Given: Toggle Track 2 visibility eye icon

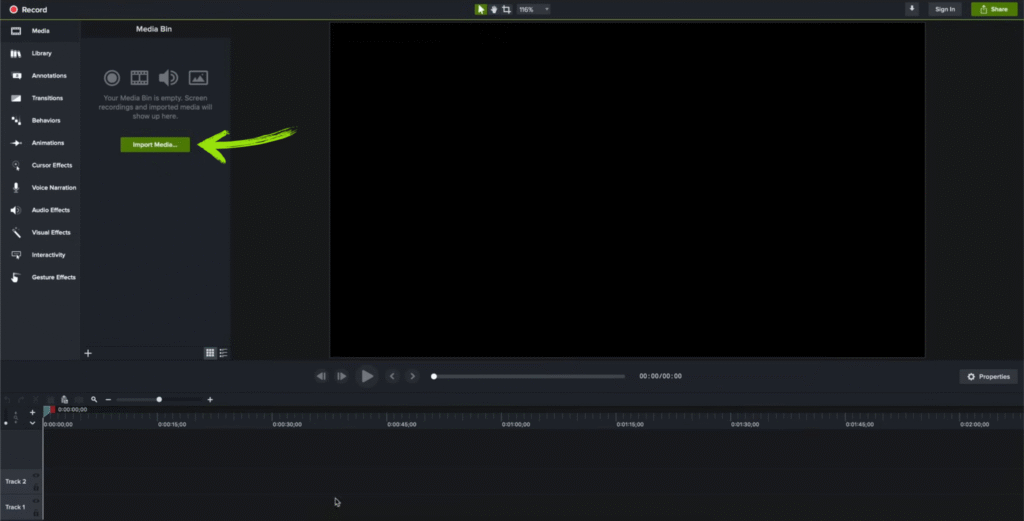Looking at the screenshot, I should (36, 475).
